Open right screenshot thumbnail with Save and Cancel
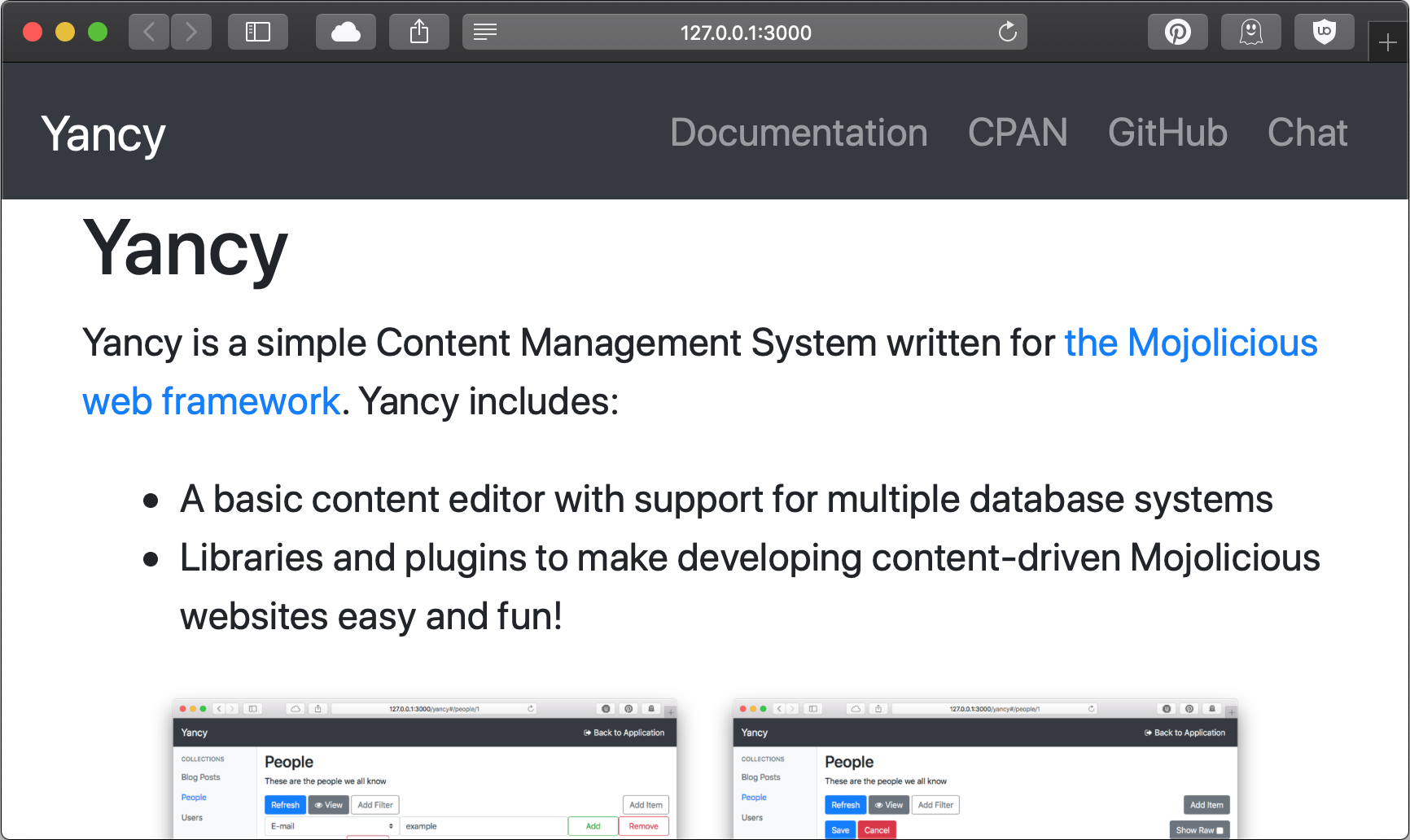 pyautogui.click(x=985, y=768)
